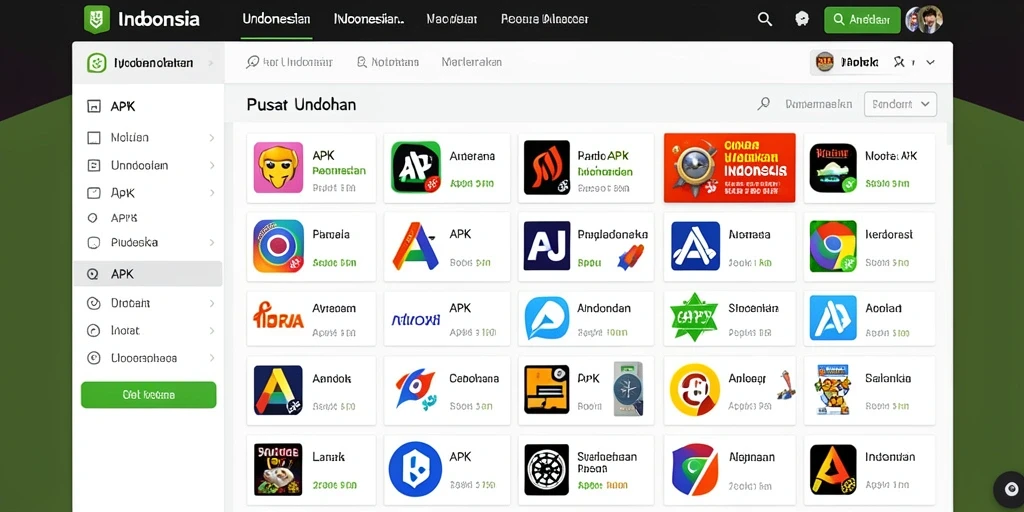The width and height of the screenshot is (1024, 512).
Task: Click the green shield Indonsia logo
Action: (x=97, y=19)
